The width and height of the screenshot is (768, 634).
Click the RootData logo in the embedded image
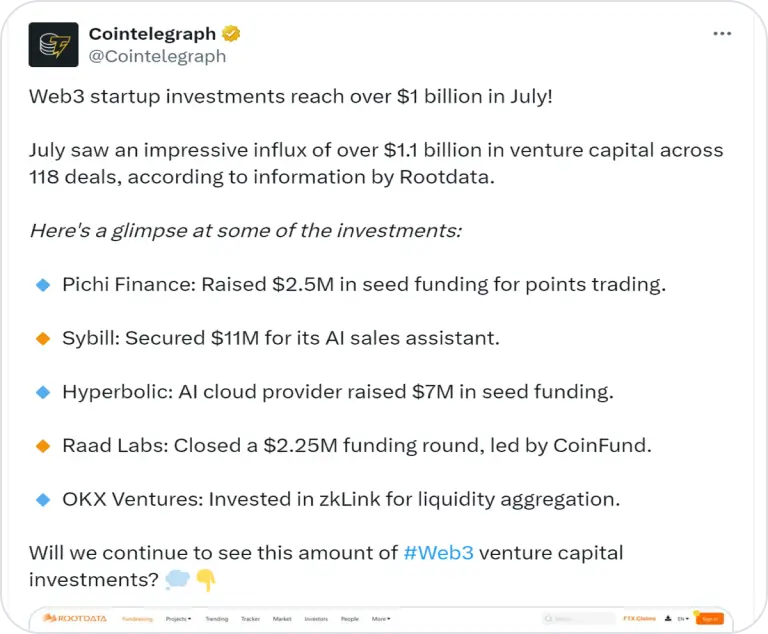coord(74,619)
